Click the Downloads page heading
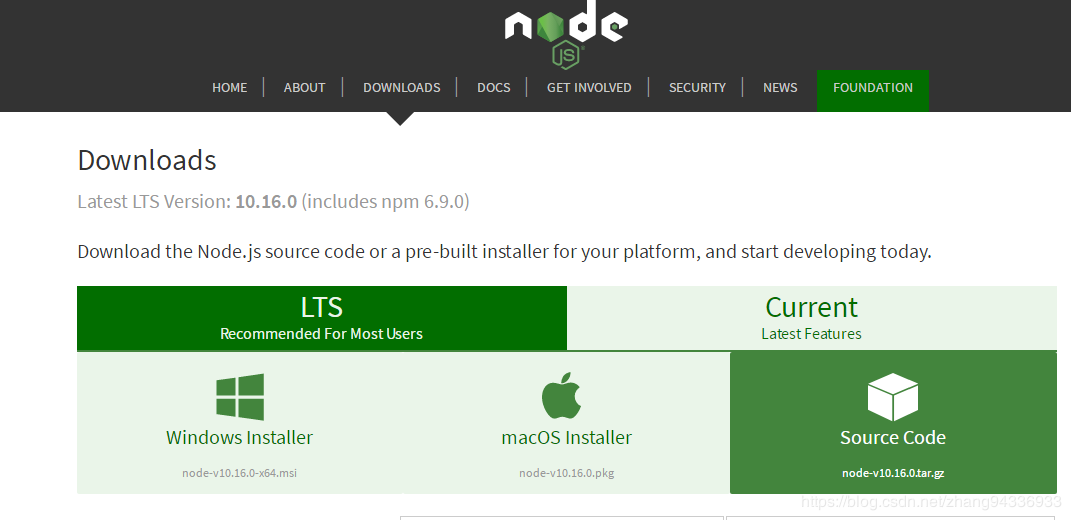1071x520 pixels. click(x=147, y=161)
